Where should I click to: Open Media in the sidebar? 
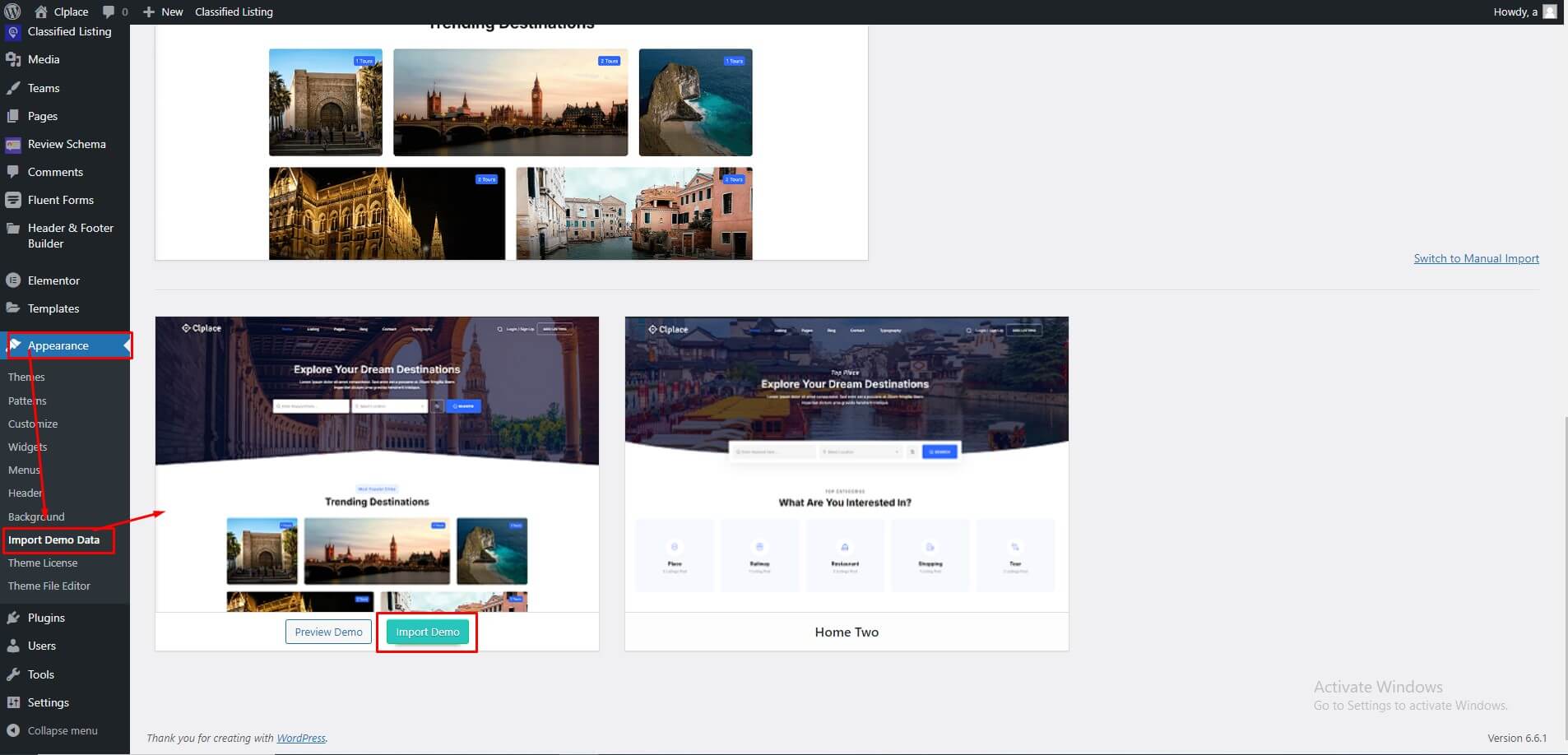click(x=44, y=59)
